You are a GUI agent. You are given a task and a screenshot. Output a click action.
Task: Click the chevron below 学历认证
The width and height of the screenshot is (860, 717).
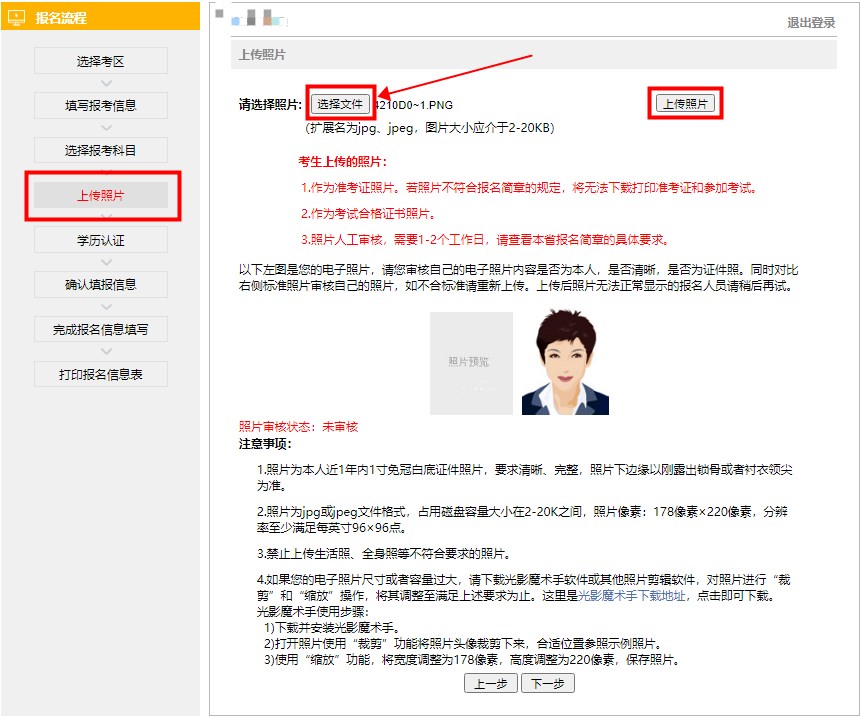pos(101,262)
